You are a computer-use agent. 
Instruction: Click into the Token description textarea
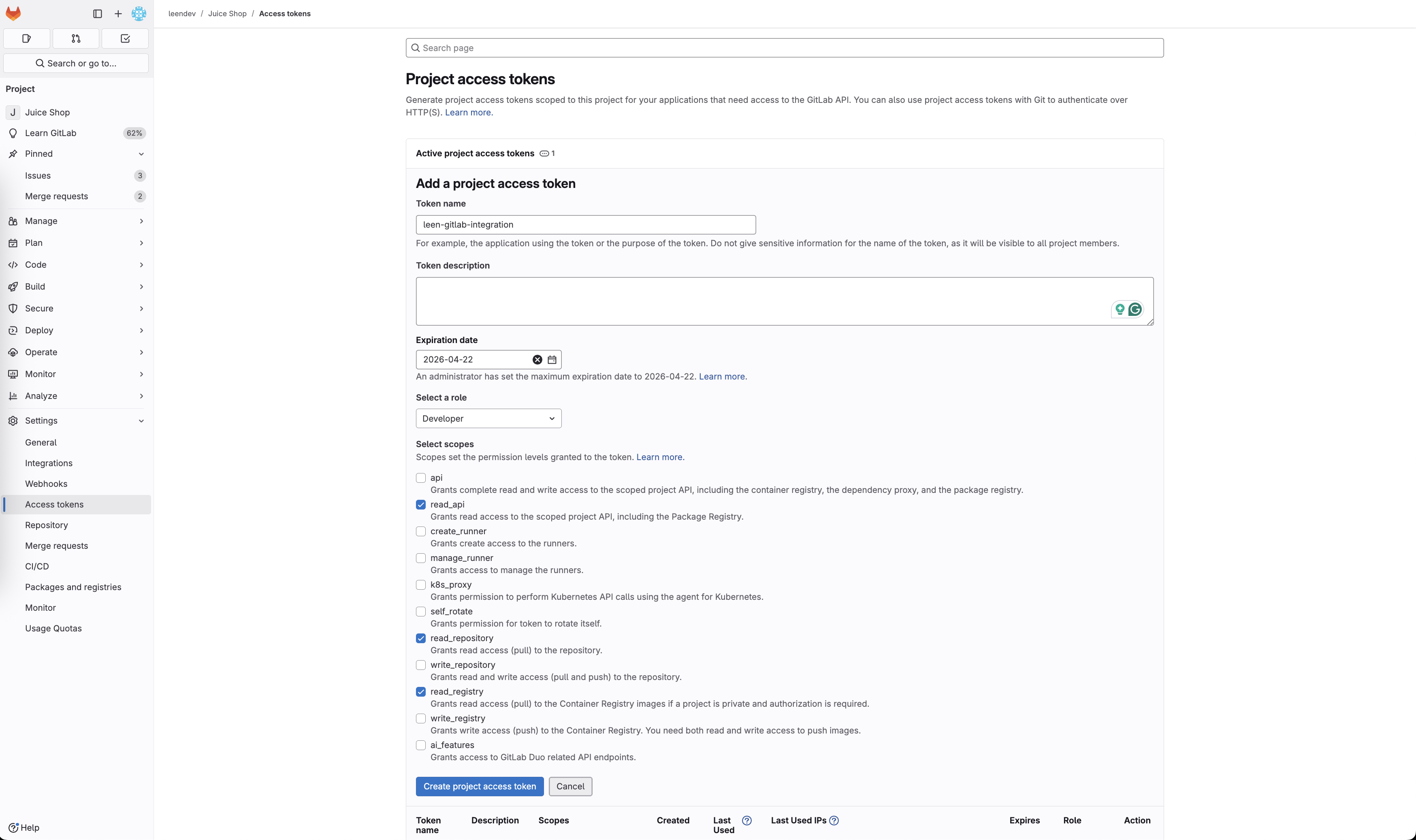[758, 301]
